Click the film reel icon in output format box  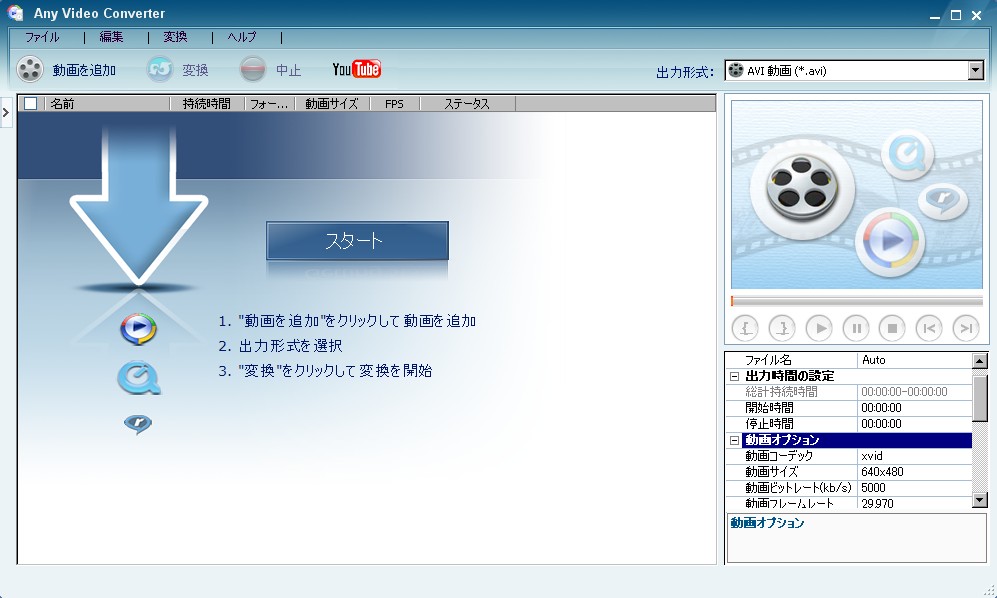pos(736,70)
